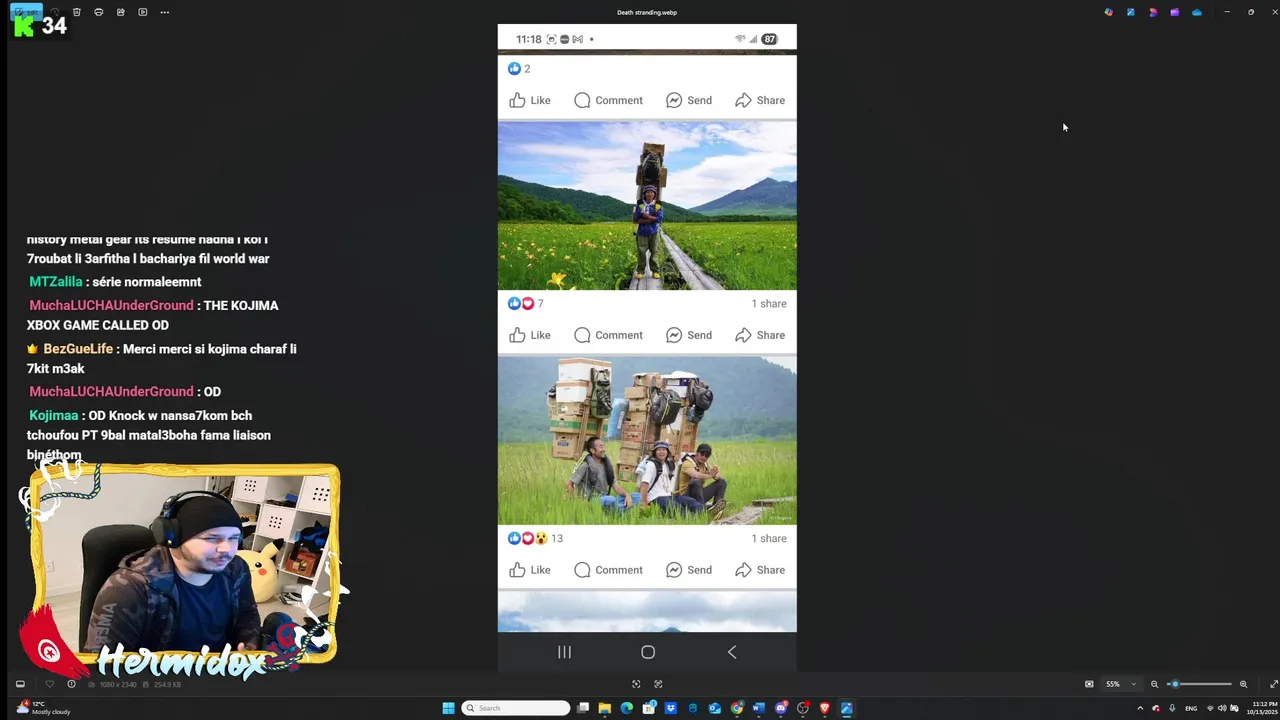Viewport: 1280px width, 720px height.
Task: Like the three porters photo post
Action: pyautogui.click(x=530, y=570)
